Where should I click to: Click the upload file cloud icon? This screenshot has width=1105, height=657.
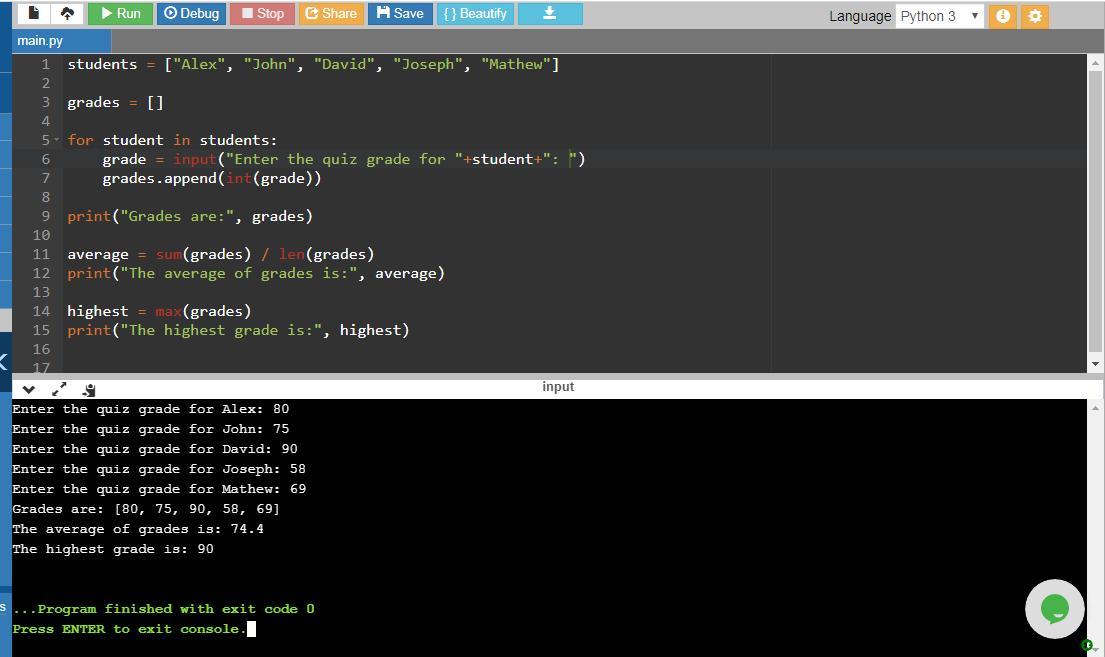pos(67,14)
